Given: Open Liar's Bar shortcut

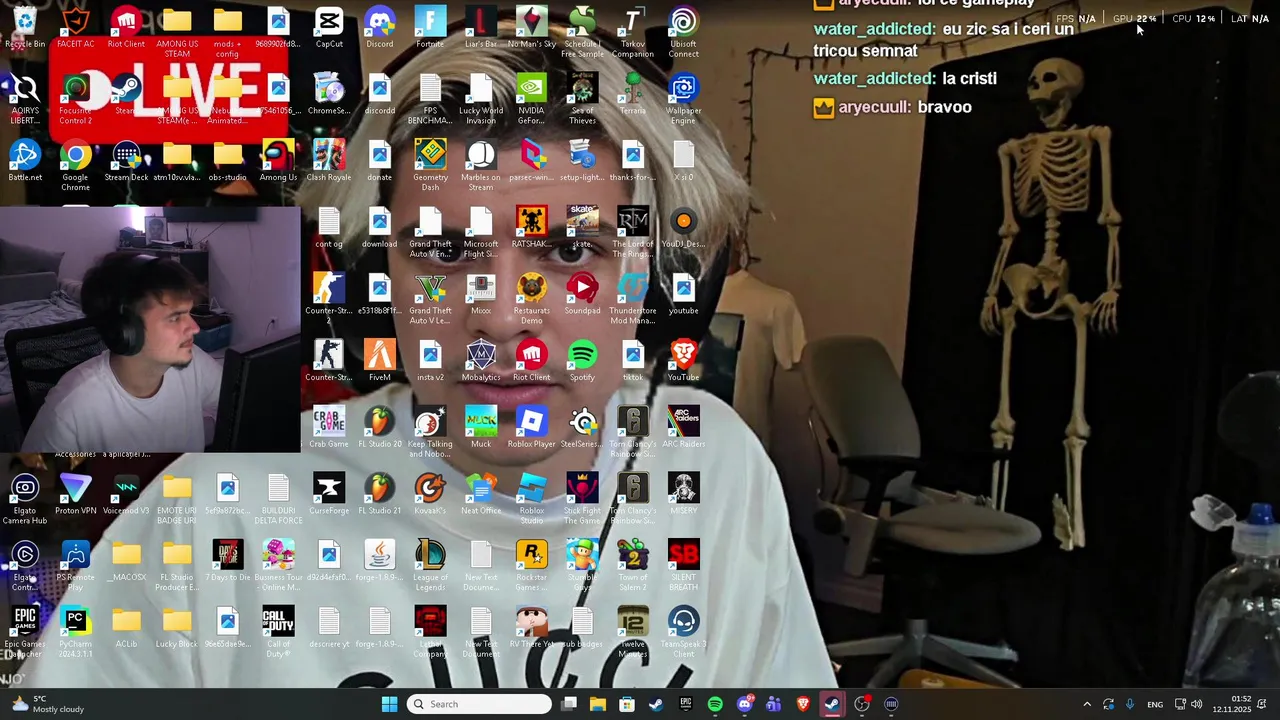Looking at the screenshot, I should tap(481, 28).
